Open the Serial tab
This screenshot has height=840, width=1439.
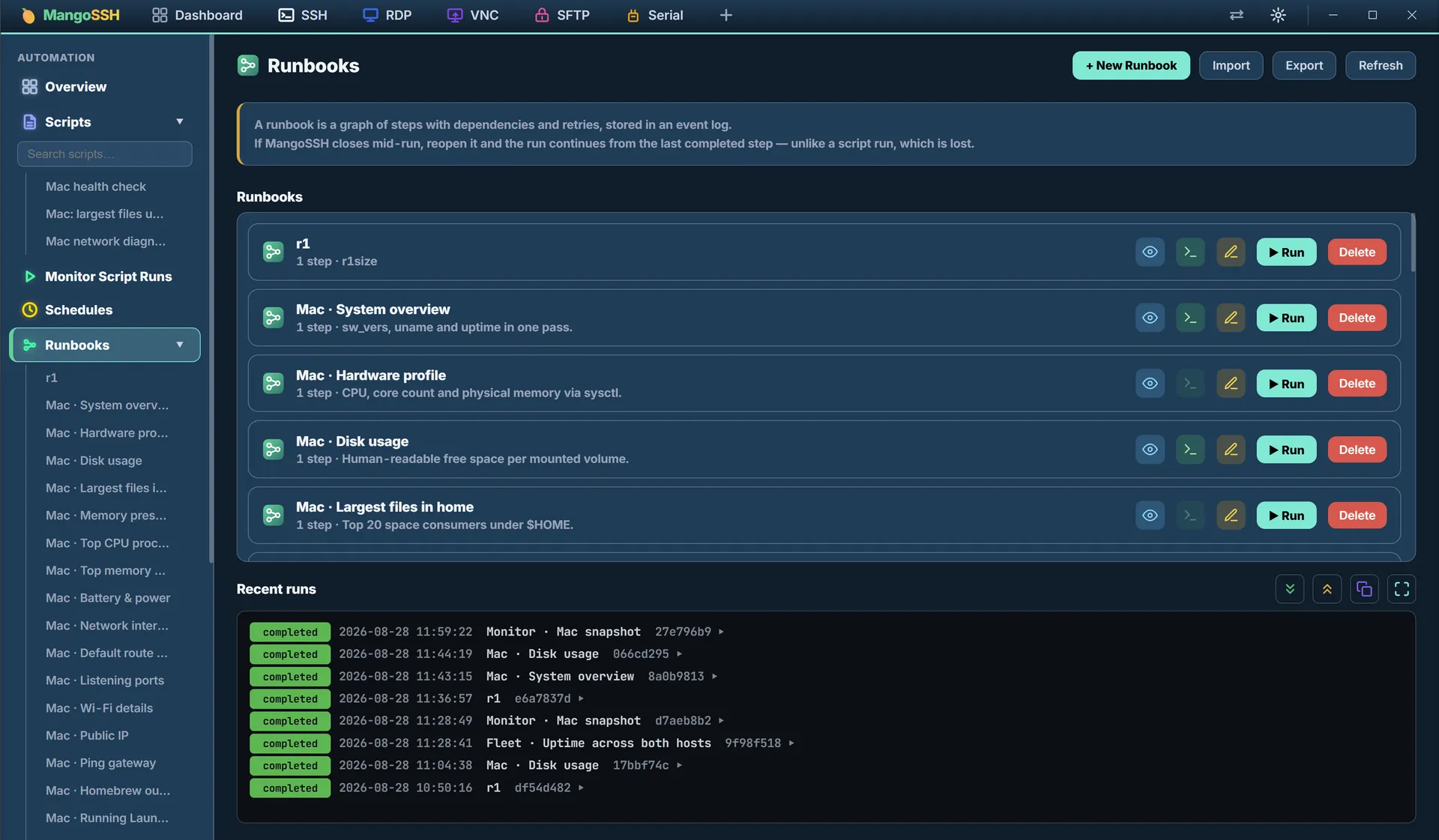[x=655, y=15]
